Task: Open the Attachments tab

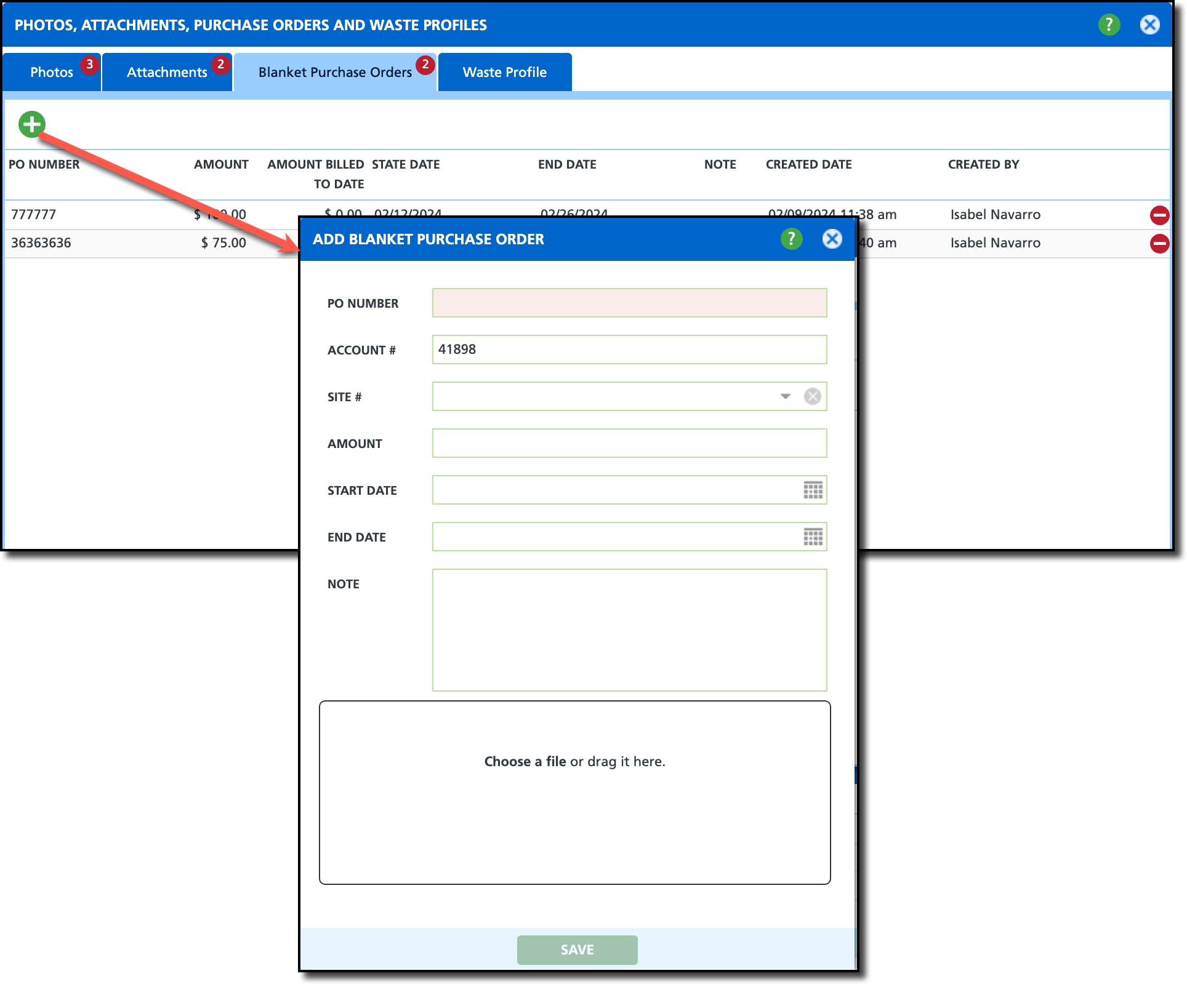Action: (x=167, y=72)
